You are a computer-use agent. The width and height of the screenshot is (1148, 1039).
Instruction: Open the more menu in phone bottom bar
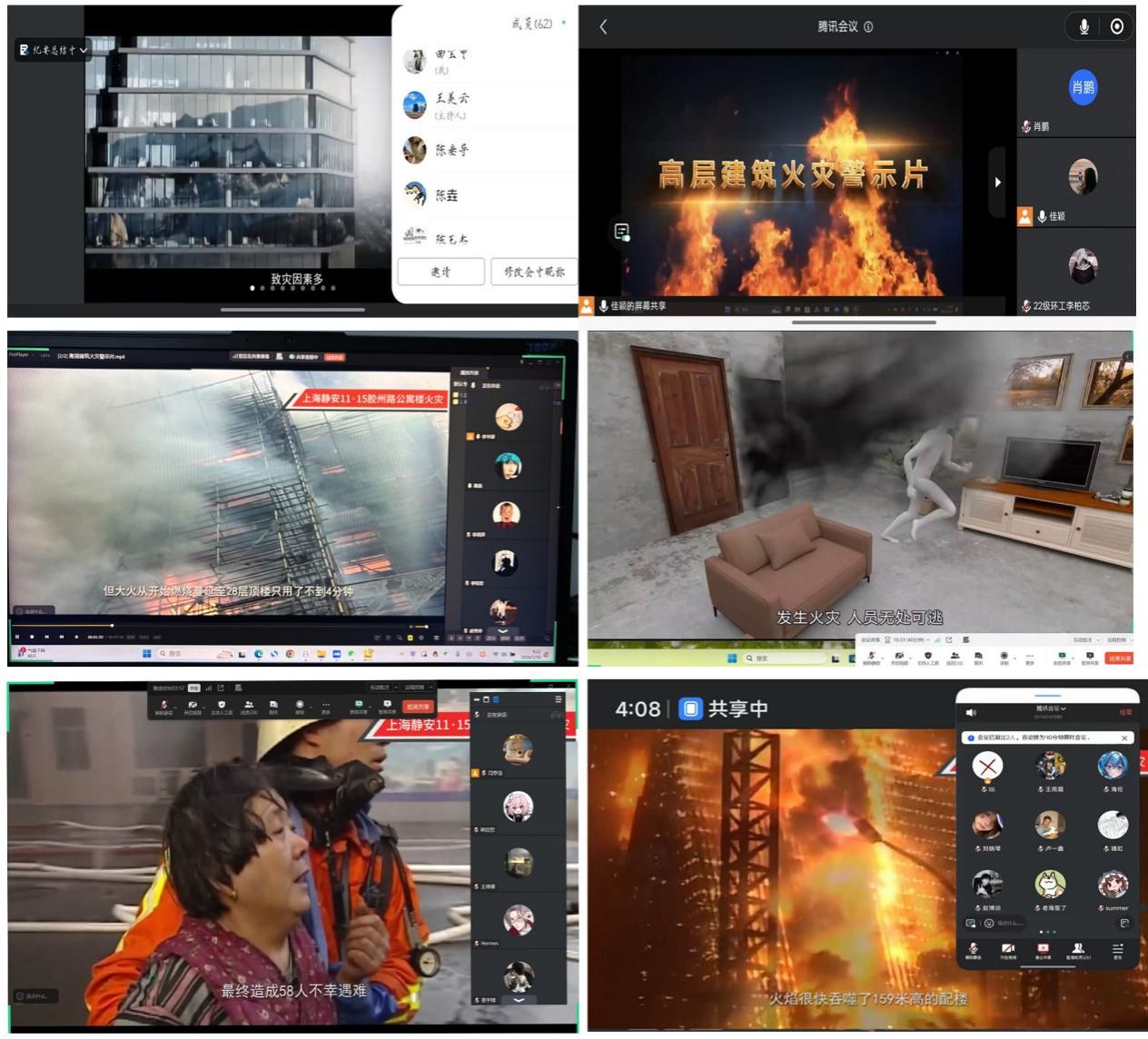click(x=1118, y=950)
